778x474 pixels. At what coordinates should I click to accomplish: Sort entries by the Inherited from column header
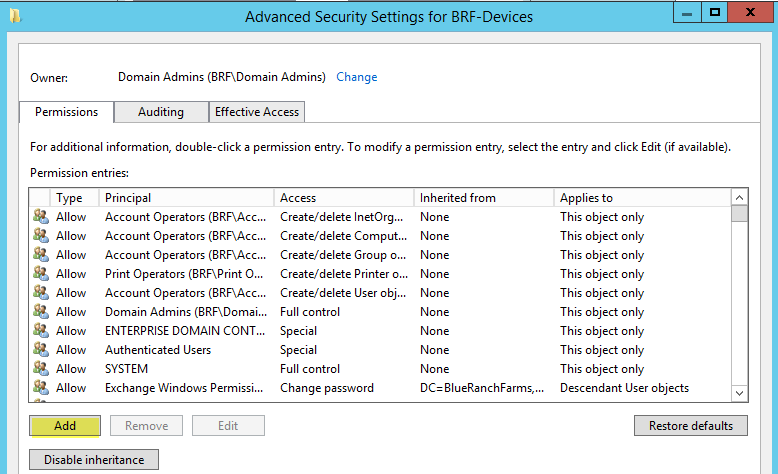pyautogui.click(x=484, y=198)
